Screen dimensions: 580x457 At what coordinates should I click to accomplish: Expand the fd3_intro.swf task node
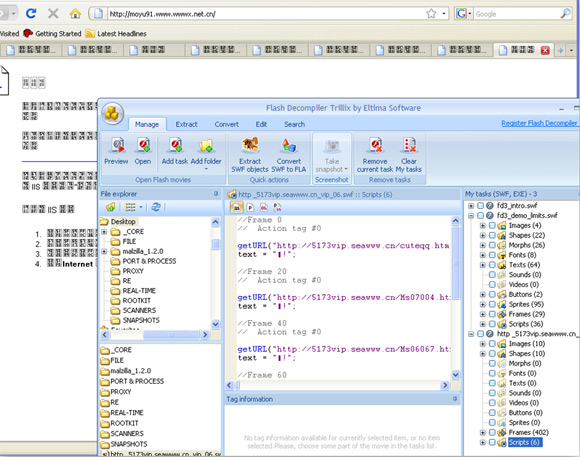tap(471, 206)
